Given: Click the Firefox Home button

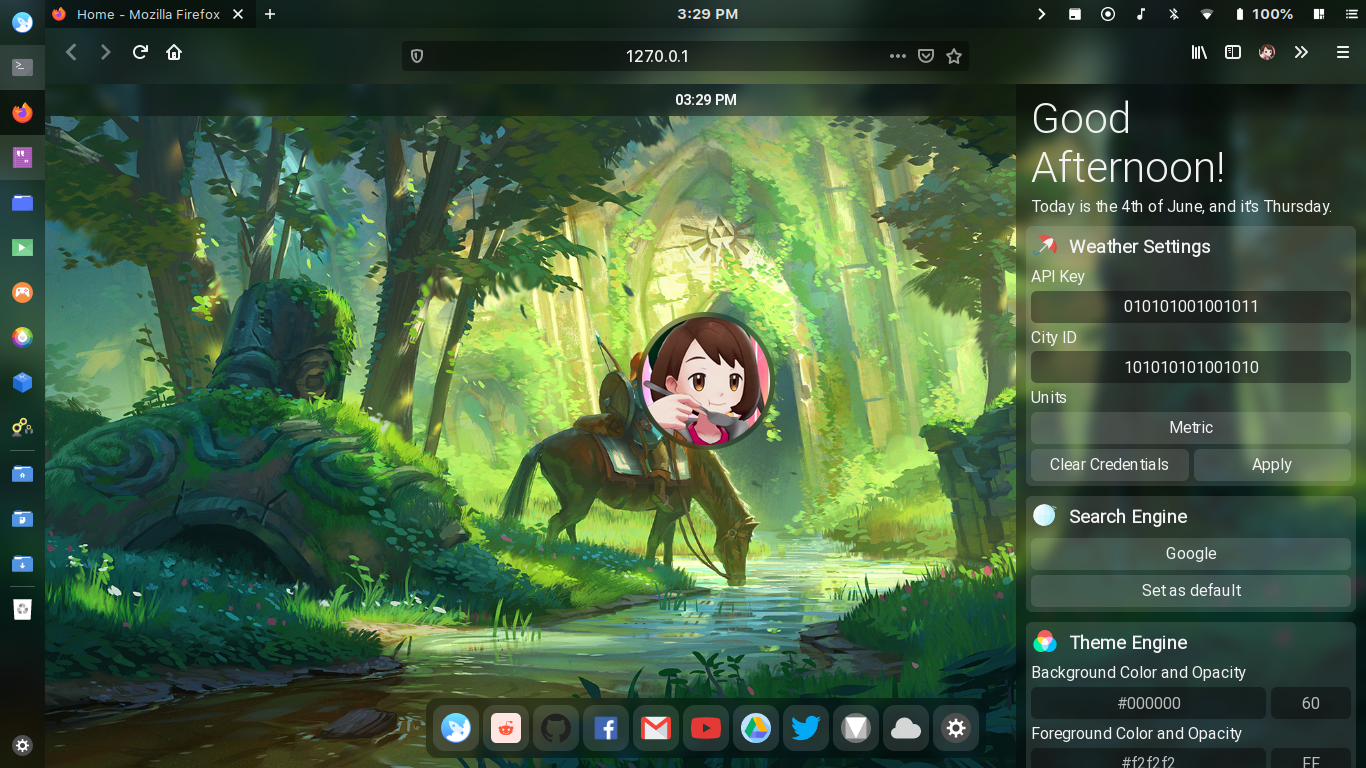Looking at the screenshot, I should (174, 52).
